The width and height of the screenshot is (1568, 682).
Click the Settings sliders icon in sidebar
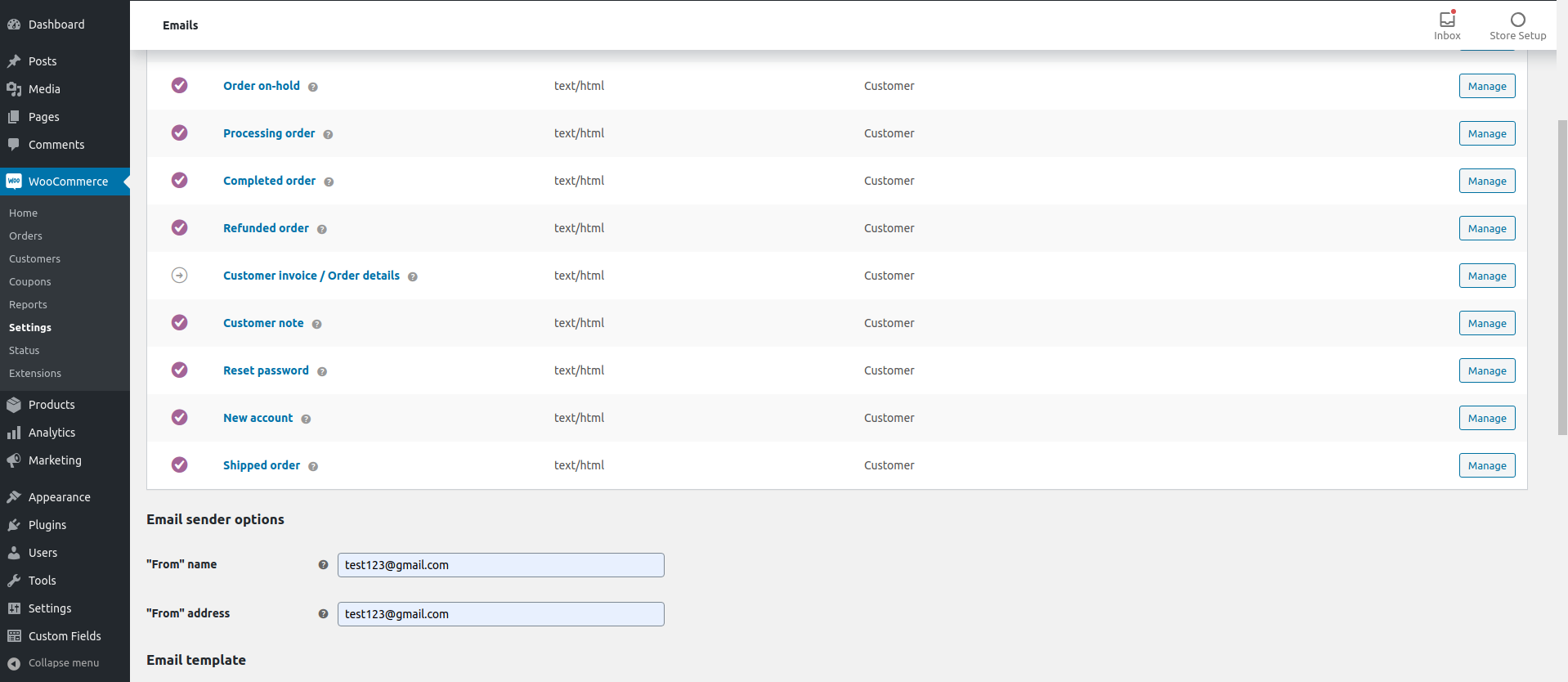point(14,608)
